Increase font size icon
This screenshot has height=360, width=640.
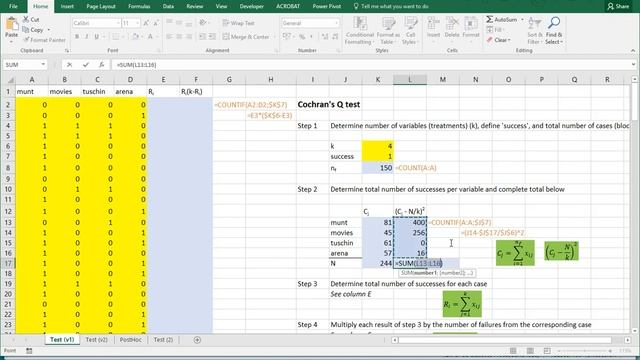pyautogui.click(x=146, y=23)
